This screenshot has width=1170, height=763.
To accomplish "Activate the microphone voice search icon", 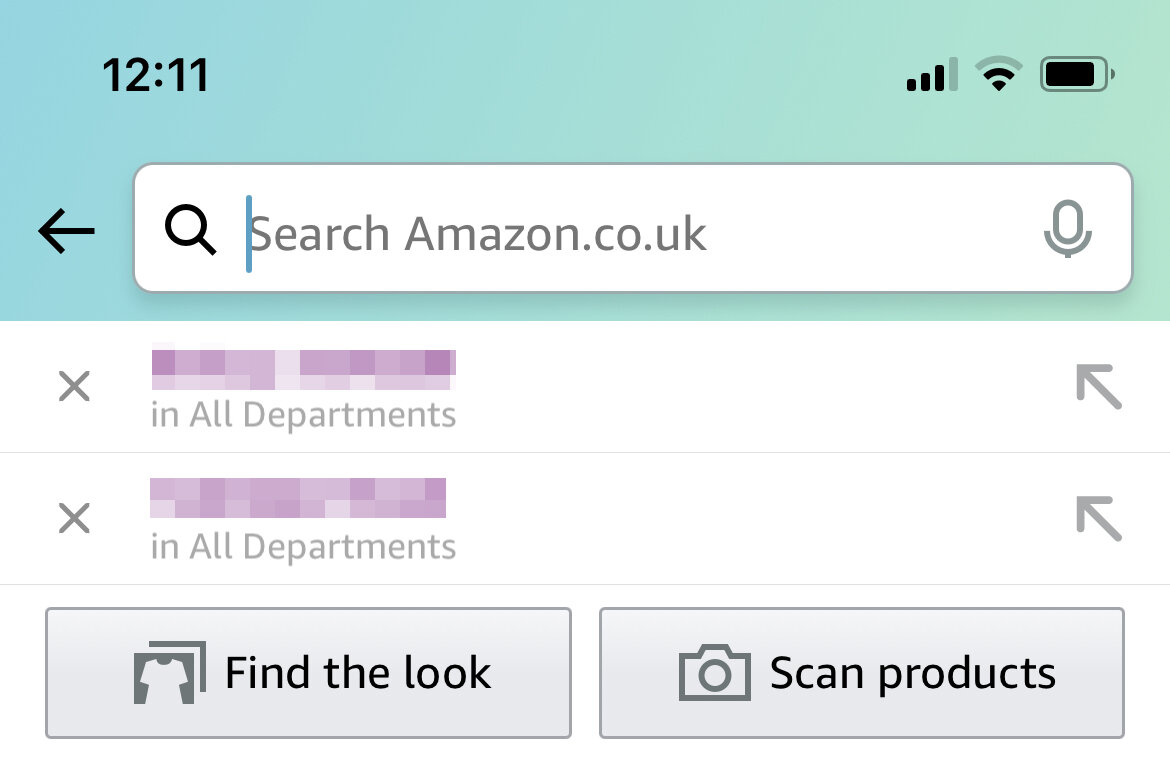I will tap(1067, 228).
